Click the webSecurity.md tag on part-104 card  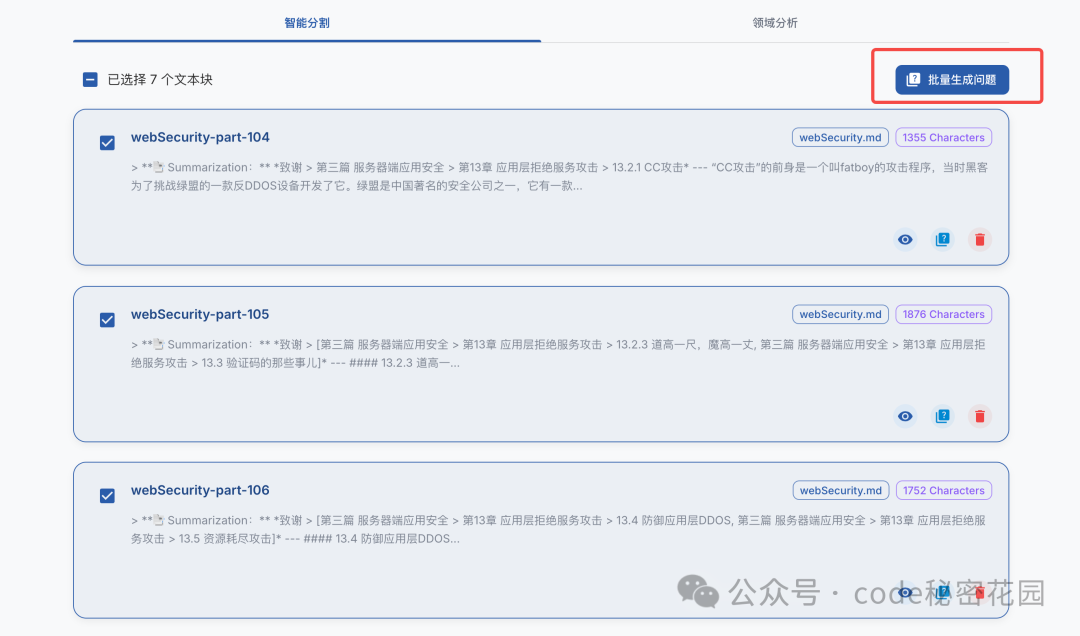coord(840,137)
